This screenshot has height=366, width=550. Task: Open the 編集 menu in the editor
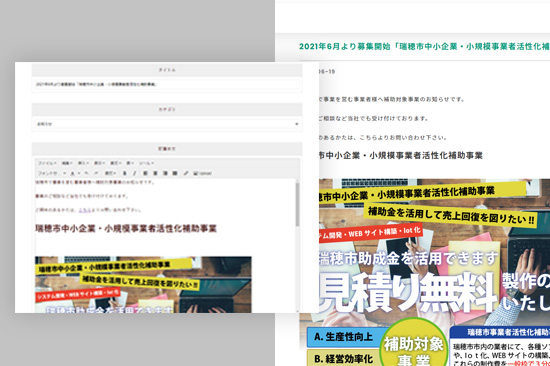(67, 163)
